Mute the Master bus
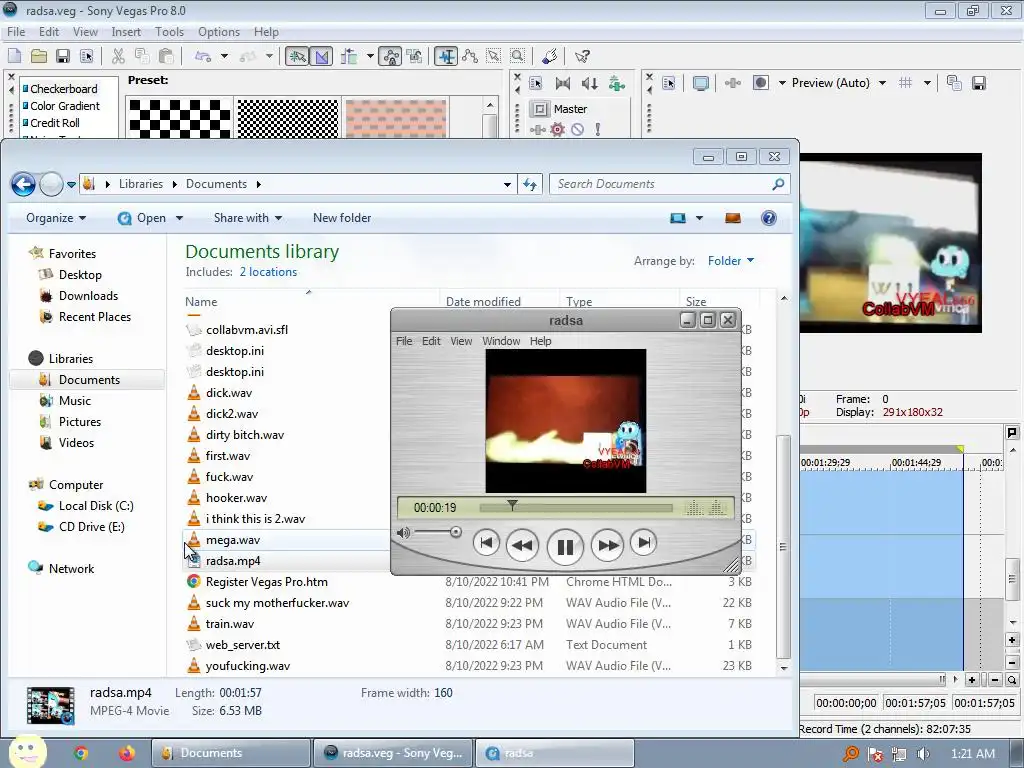 [577, 129]
